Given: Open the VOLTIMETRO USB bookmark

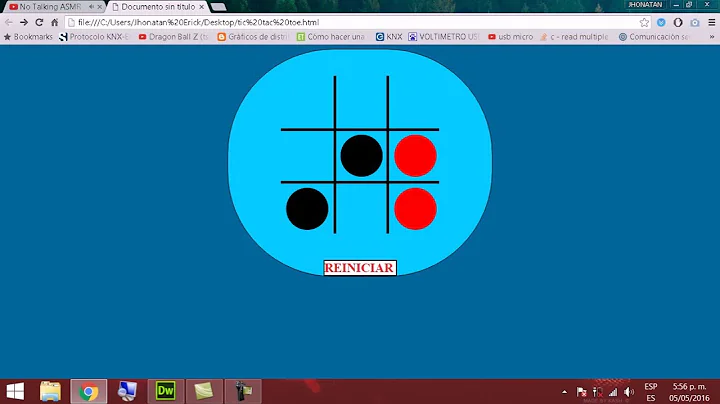Looking at the screenshot, I should point(444,37).
